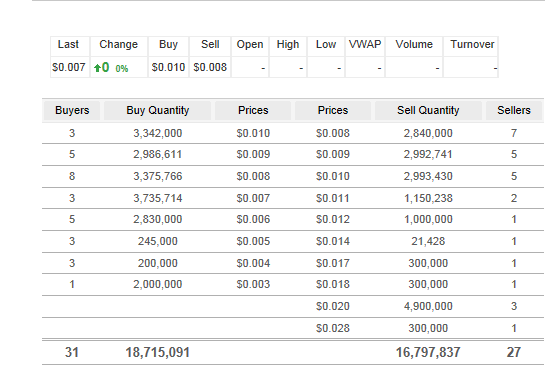Select sell quantity 1,000,000

428,220
